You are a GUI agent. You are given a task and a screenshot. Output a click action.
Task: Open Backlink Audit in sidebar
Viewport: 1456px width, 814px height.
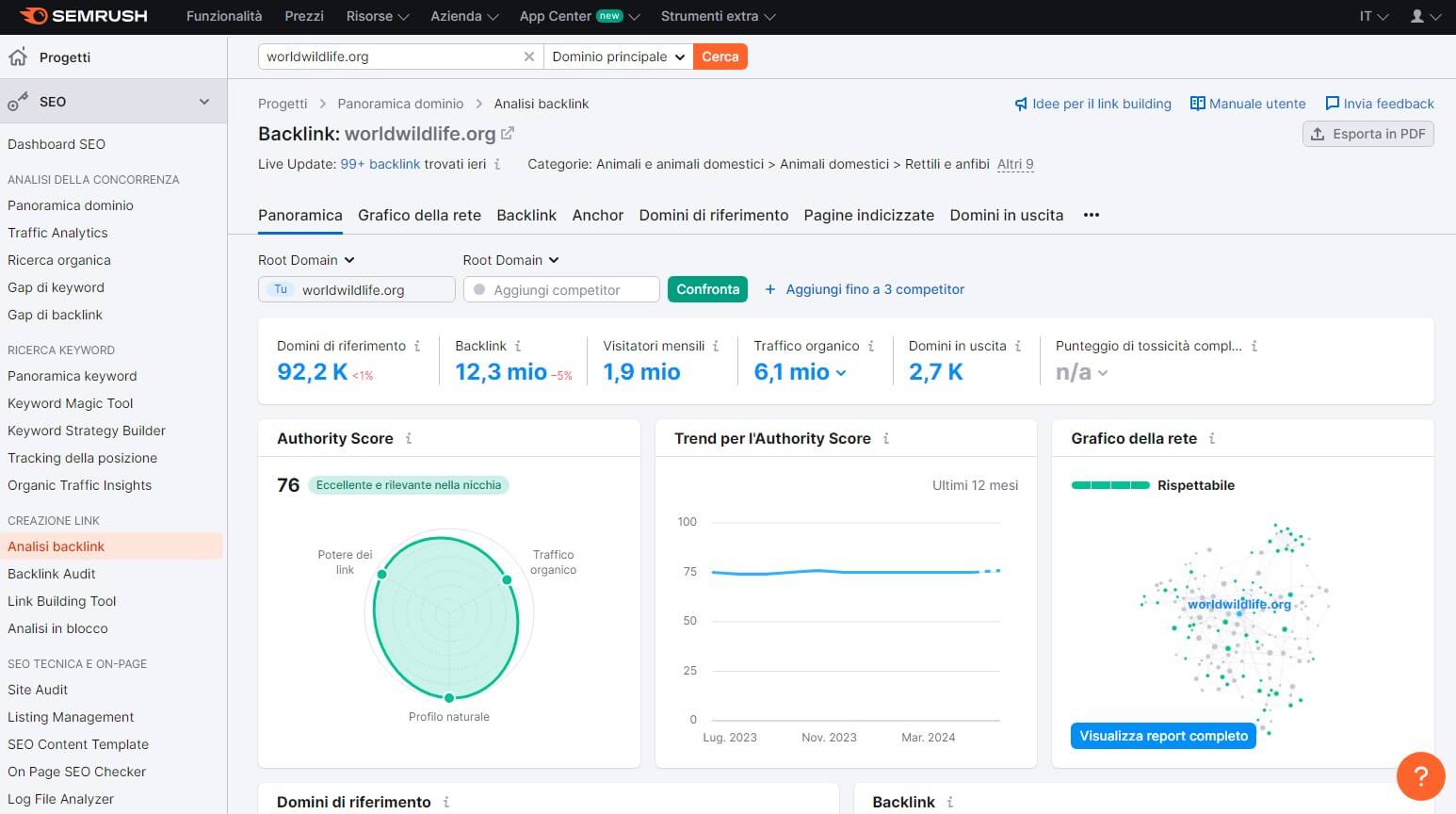(x=52, y=574)
